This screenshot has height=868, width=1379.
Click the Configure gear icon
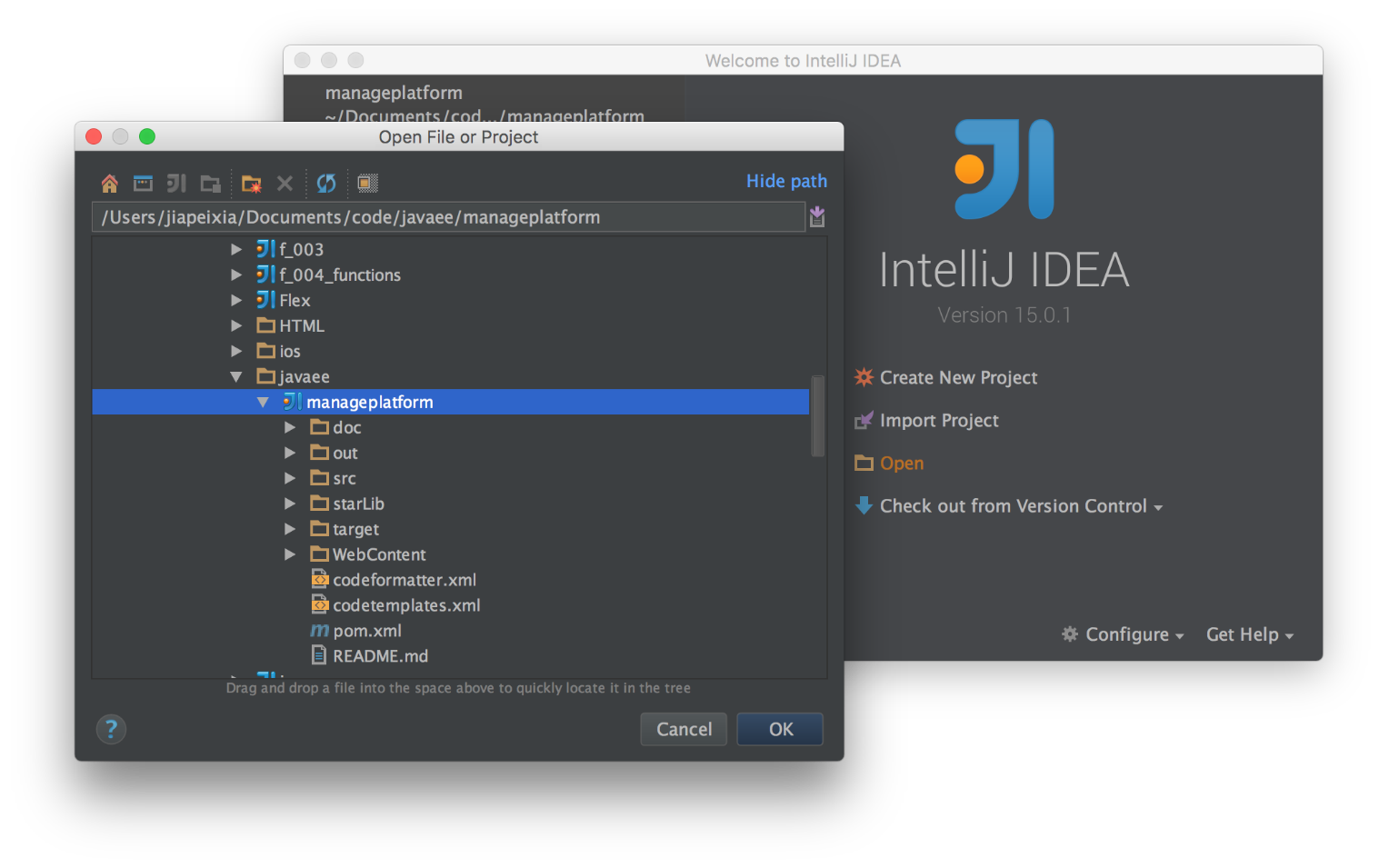(x=1070, y=634)
